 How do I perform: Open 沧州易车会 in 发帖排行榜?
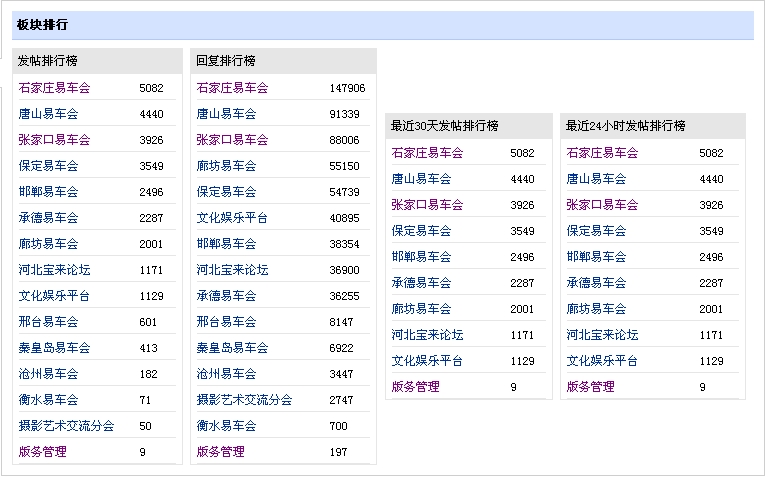tap(49, 374)
